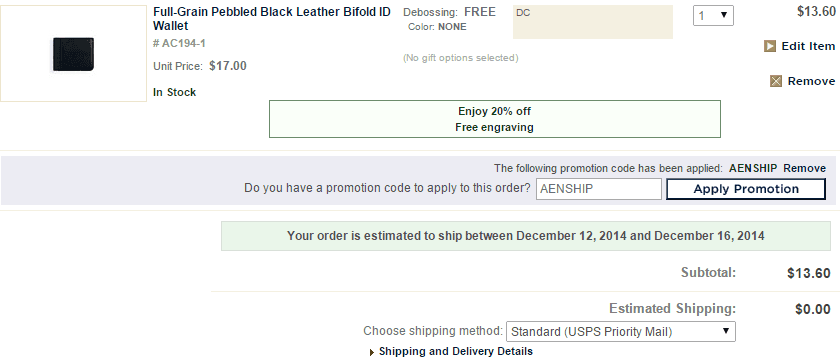Click the Enjoy 20% off promotion banner

(x=494, y=119)
